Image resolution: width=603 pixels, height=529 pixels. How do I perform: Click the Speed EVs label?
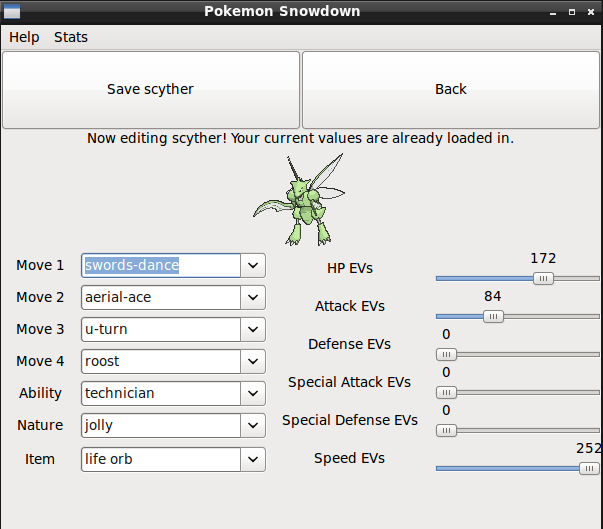[349, 458]
